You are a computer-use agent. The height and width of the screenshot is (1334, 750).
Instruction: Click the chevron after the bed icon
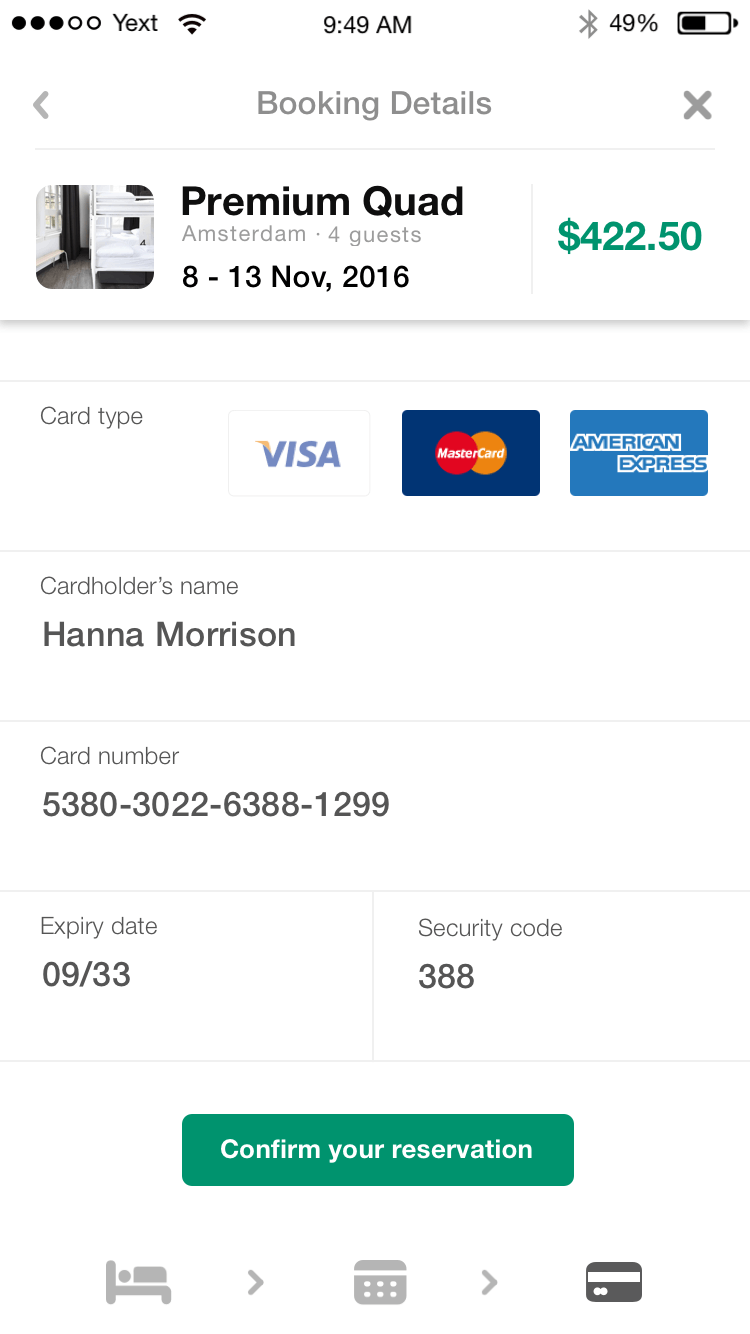256,1282
